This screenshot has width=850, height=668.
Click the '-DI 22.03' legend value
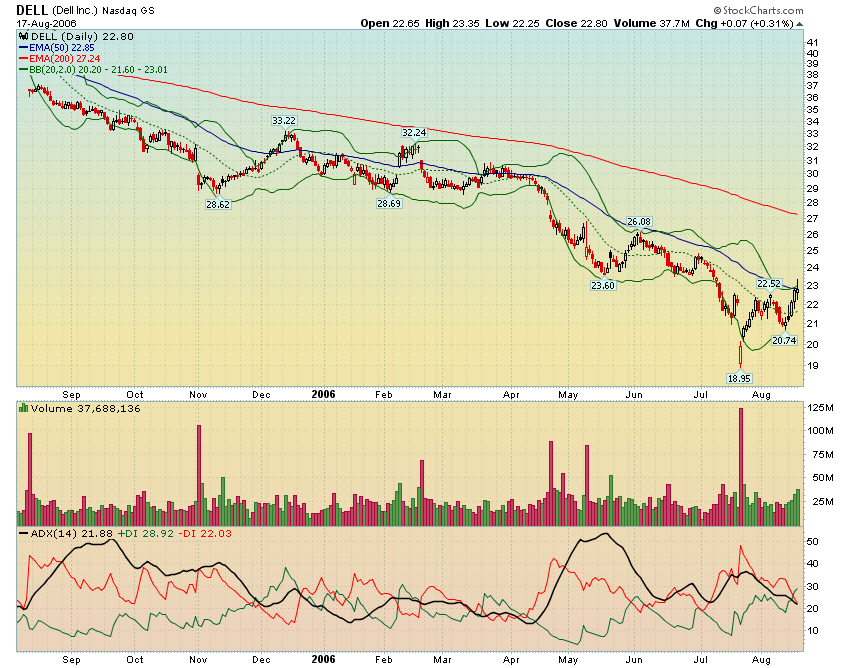205,534
